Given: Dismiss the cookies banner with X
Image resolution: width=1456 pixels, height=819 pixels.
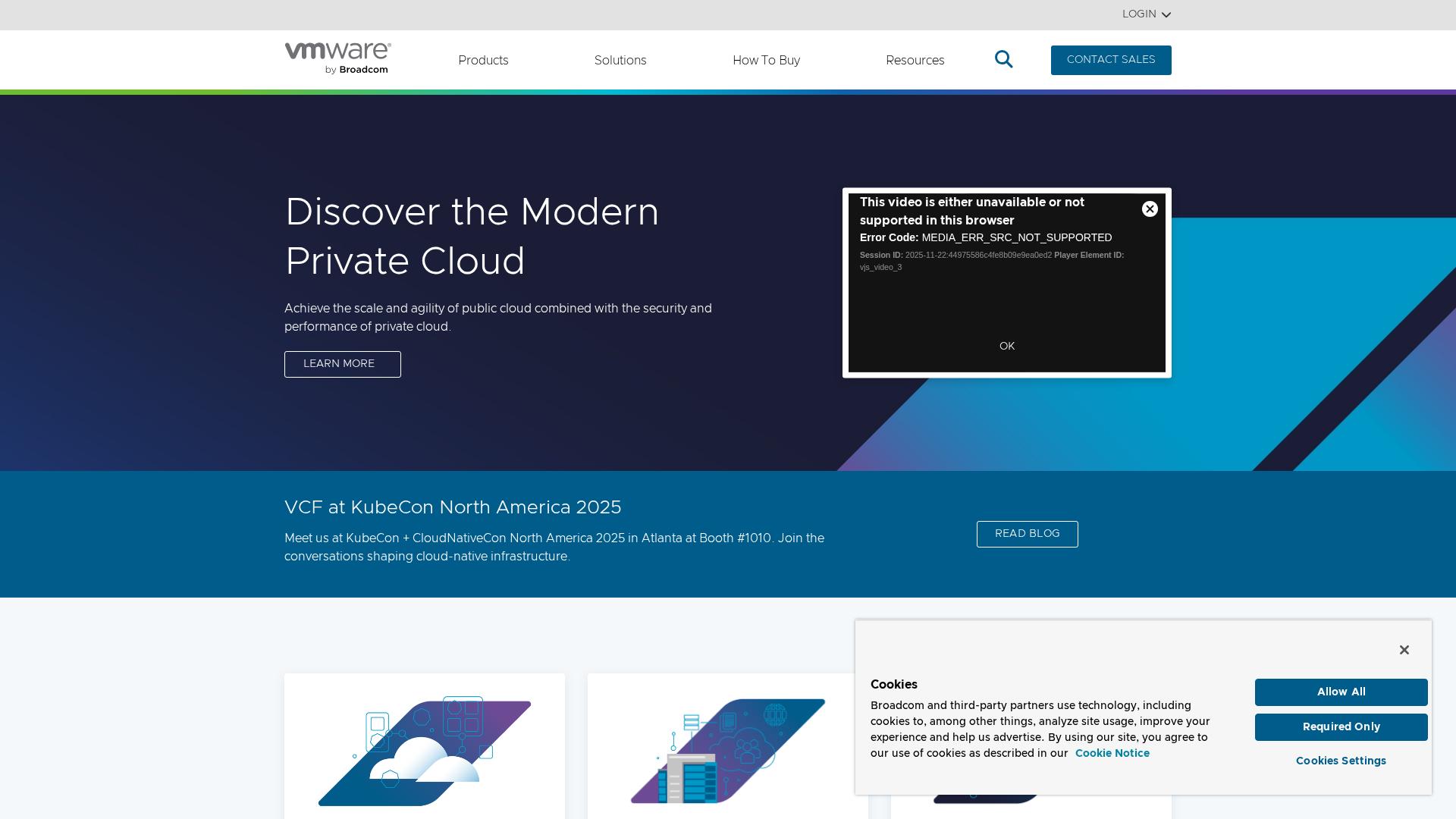Looking at the screenshot, I should point(1404,650).
